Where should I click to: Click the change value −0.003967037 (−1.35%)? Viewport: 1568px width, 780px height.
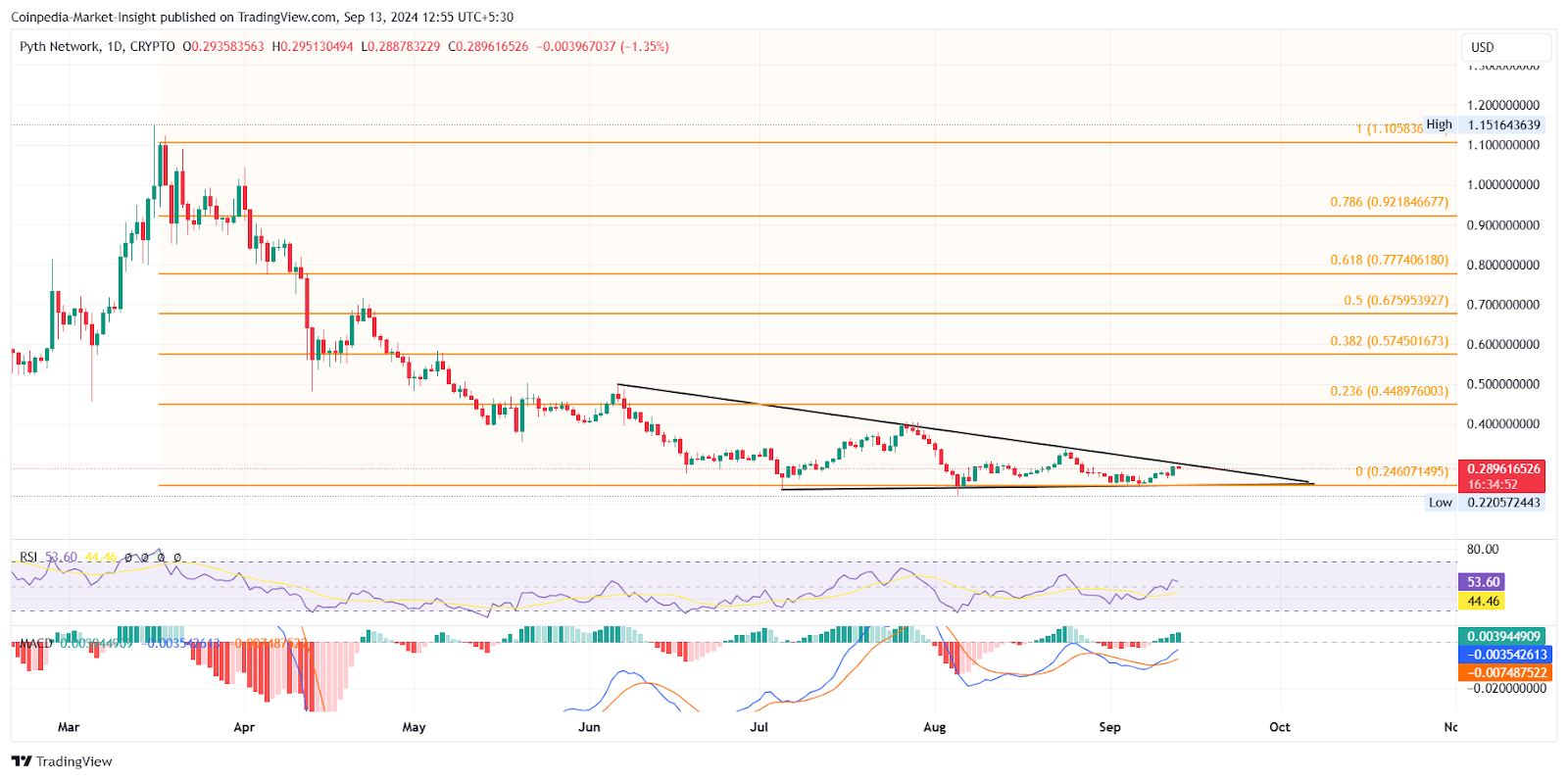click(603, 46)
